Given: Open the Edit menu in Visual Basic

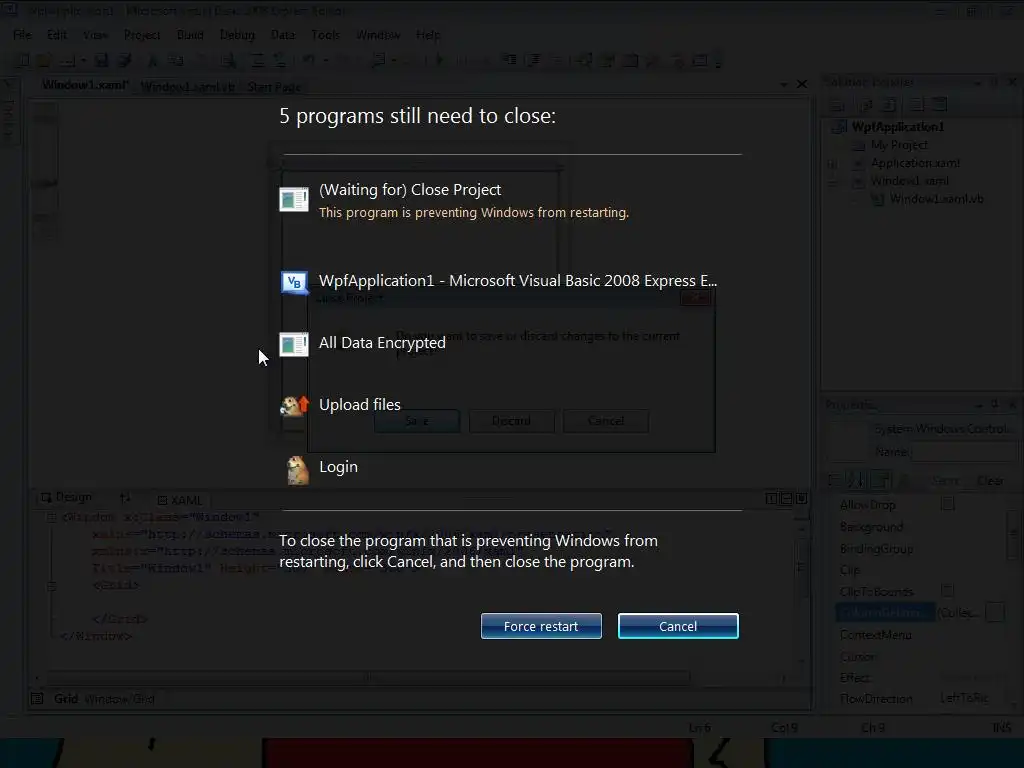Looking at the screenshot, I should click(57, 35).
